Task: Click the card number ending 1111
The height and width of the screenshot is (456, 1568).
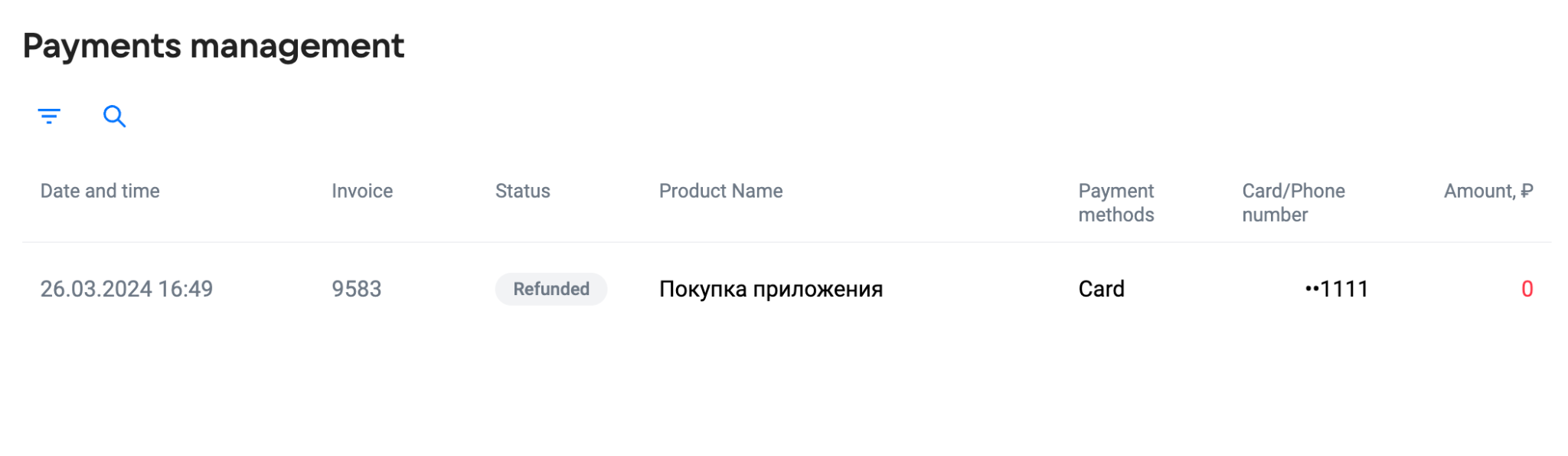Action: pyautogui.click(x=1337, y=289)
